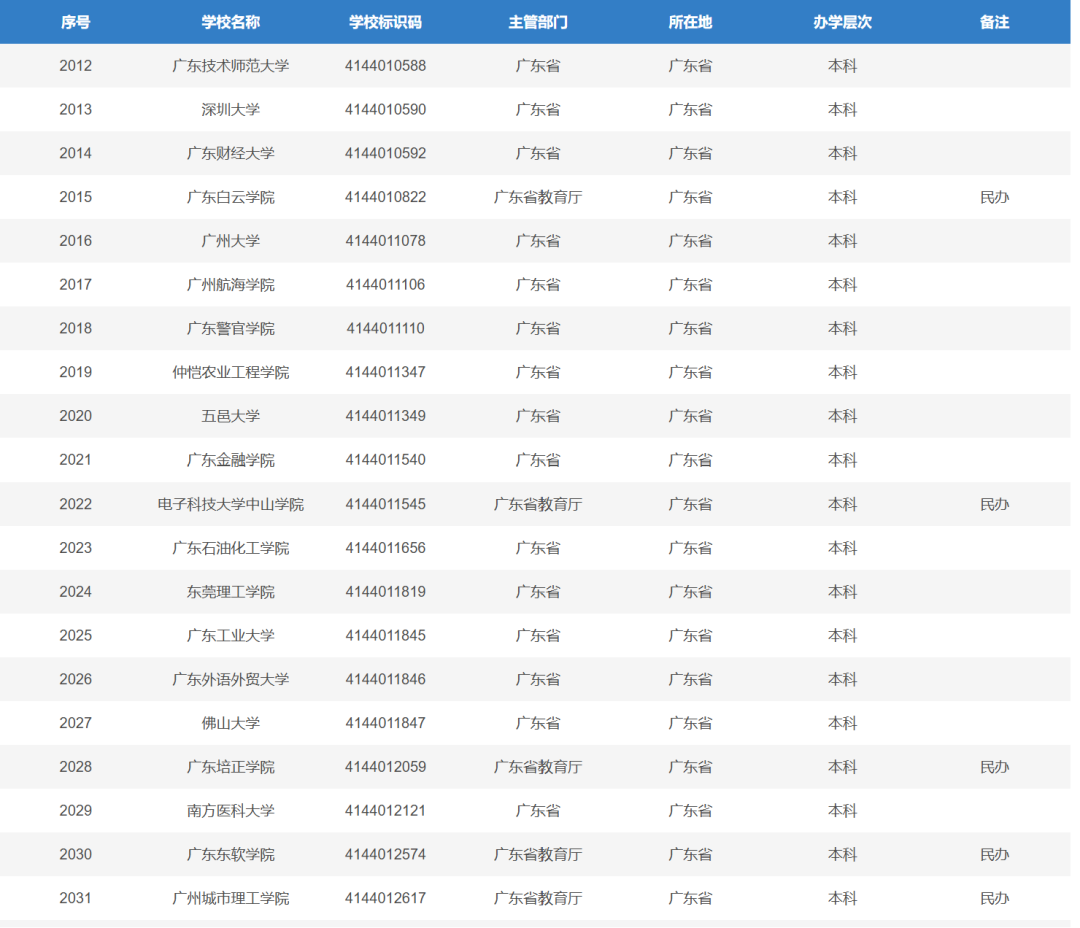Click 广东省教育厅 in row 2028
The width and height of the screenshot is (1080, 928).
click(x=538, y=767)
